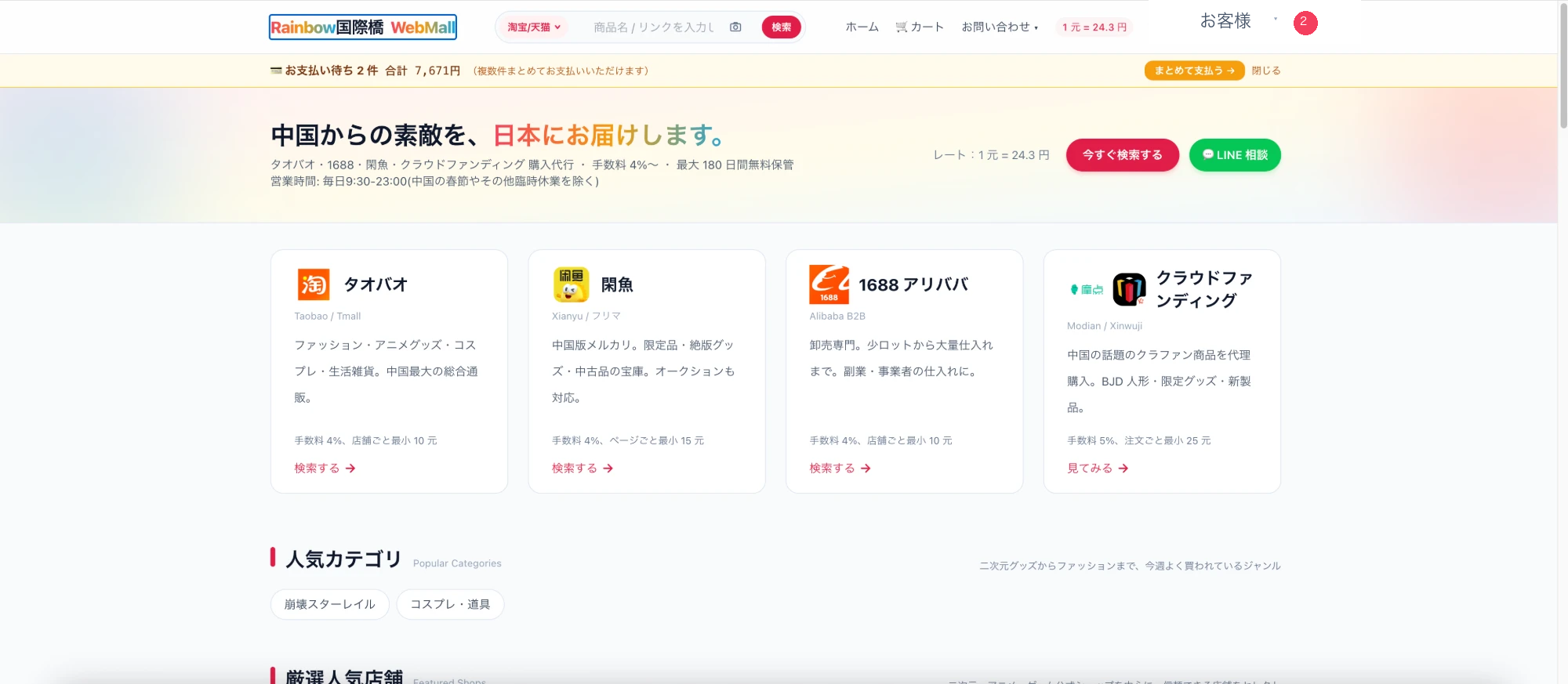Click the お支払い待ち 2 件 text
This screenshot has height=684, width=1568.
(331, 71)
